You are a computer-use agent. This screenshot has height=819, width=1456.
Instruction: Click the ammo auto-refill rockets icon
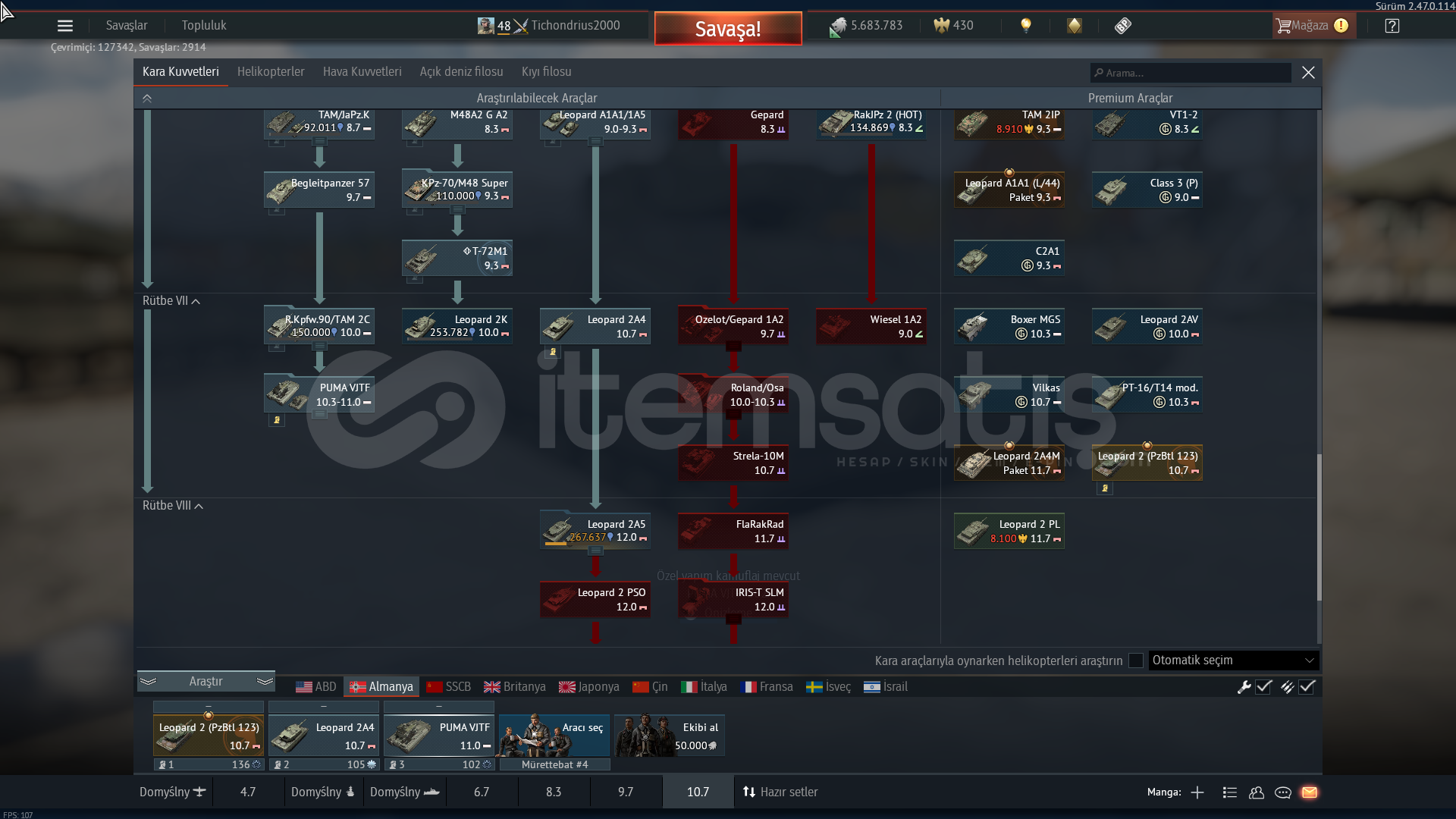(x=1287, y=687)
